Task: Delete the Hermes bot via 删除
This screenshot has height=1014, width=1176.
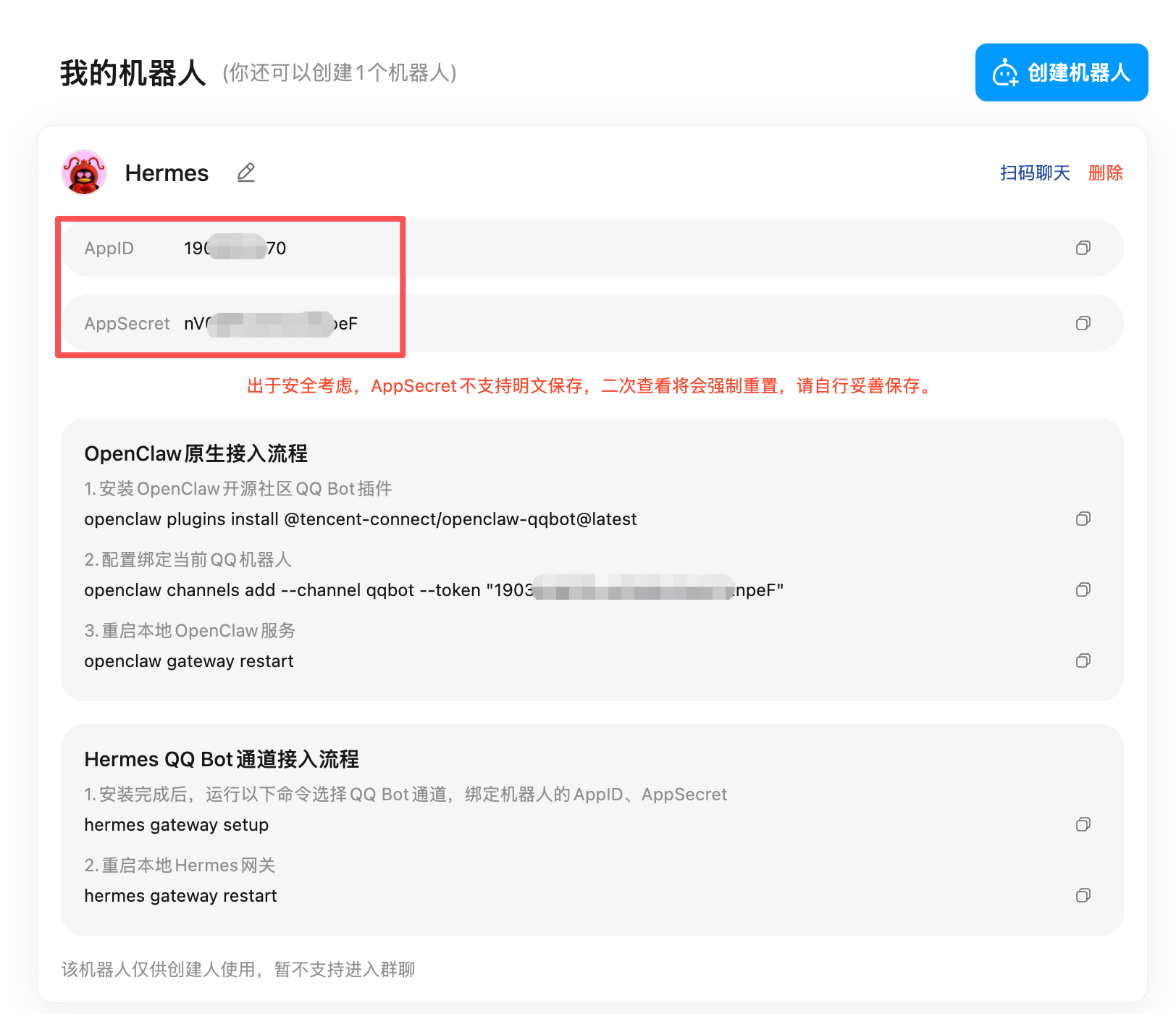Action: (1105, 172)
